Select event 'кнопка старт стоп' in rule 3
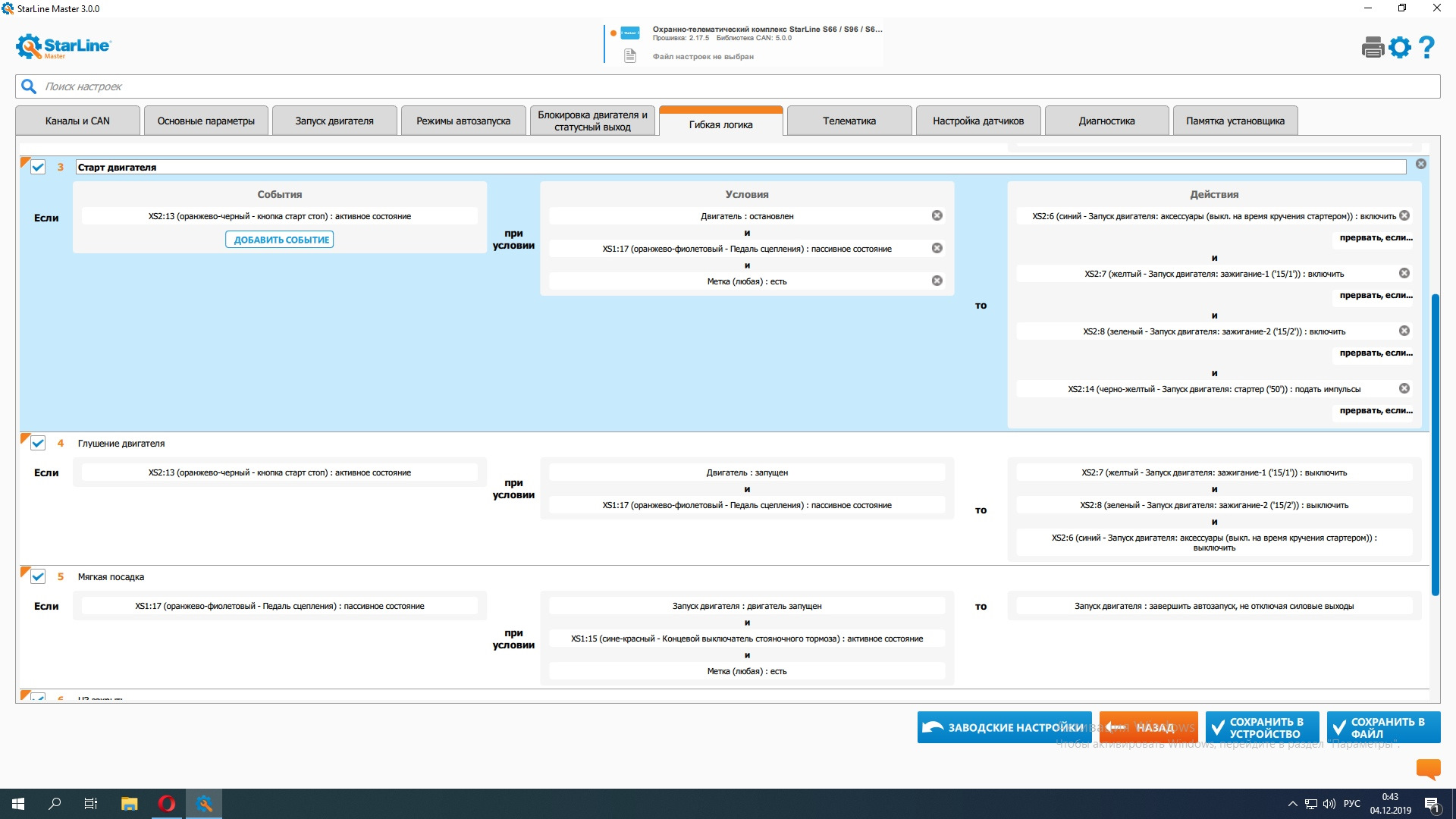Screen dimensions: 1456x819 pos(280,216)
